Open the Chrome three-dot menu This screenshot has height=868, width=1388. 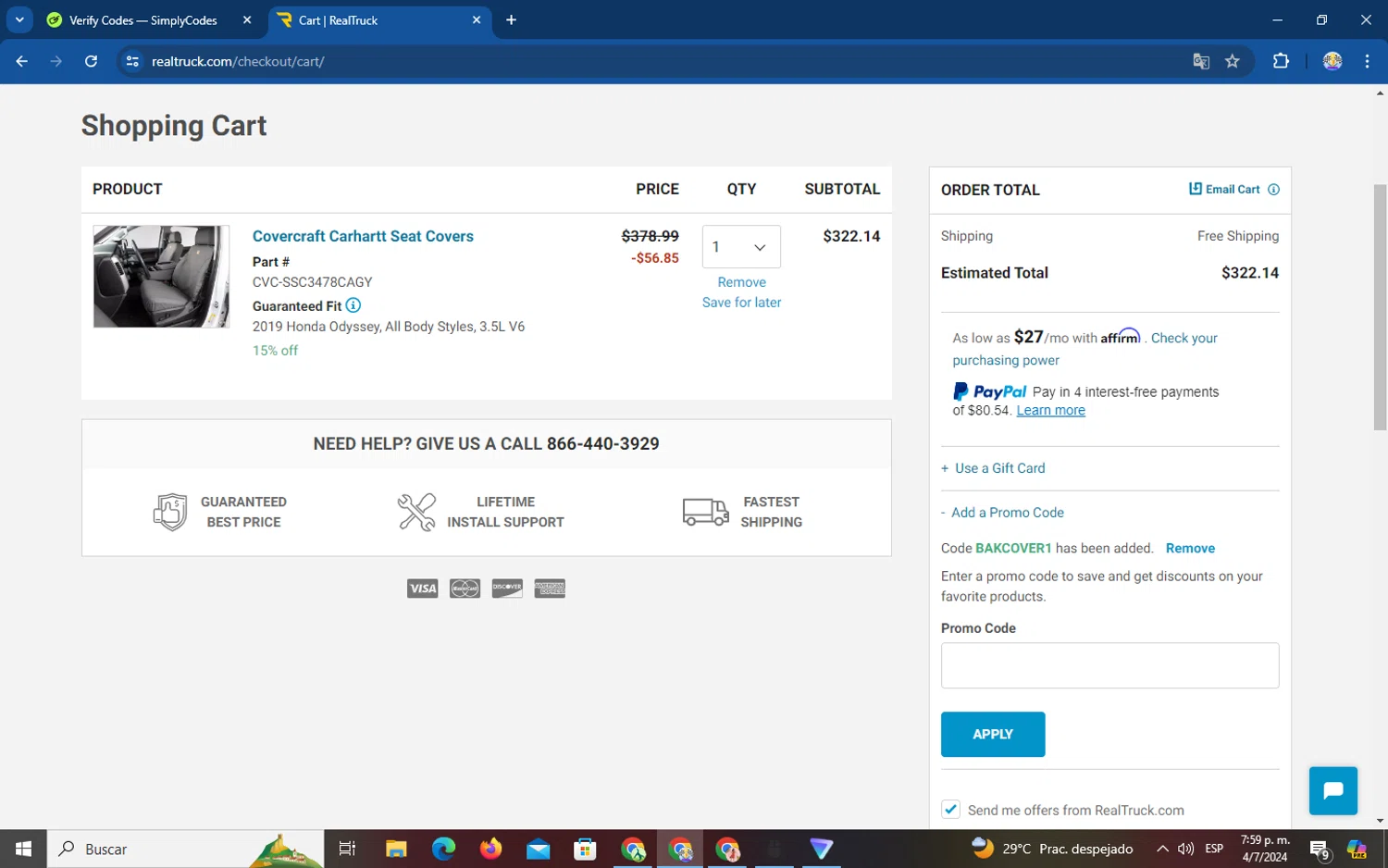1367,61
